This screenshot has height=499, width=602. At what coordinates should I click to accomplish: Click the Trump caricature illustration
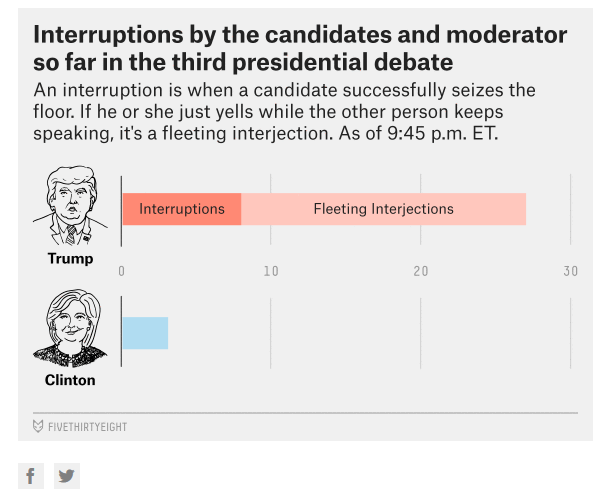click(70, 206)
